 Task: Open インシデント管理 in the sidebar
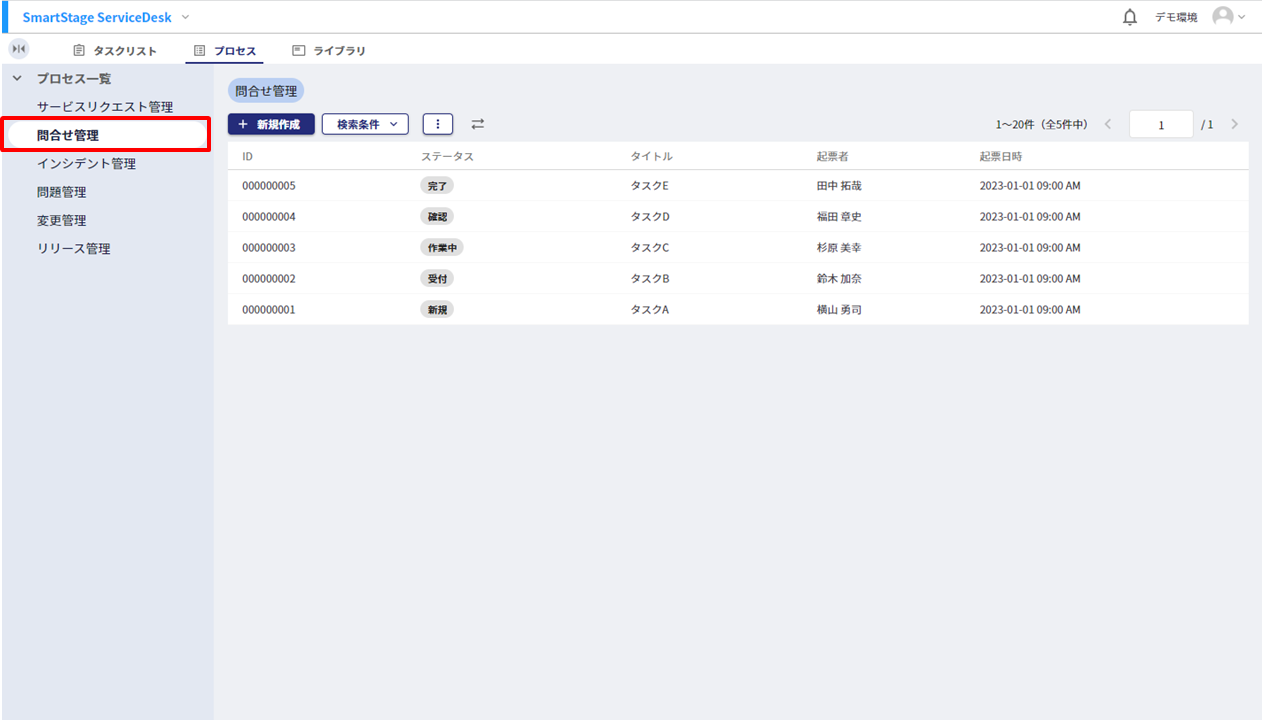86,164
